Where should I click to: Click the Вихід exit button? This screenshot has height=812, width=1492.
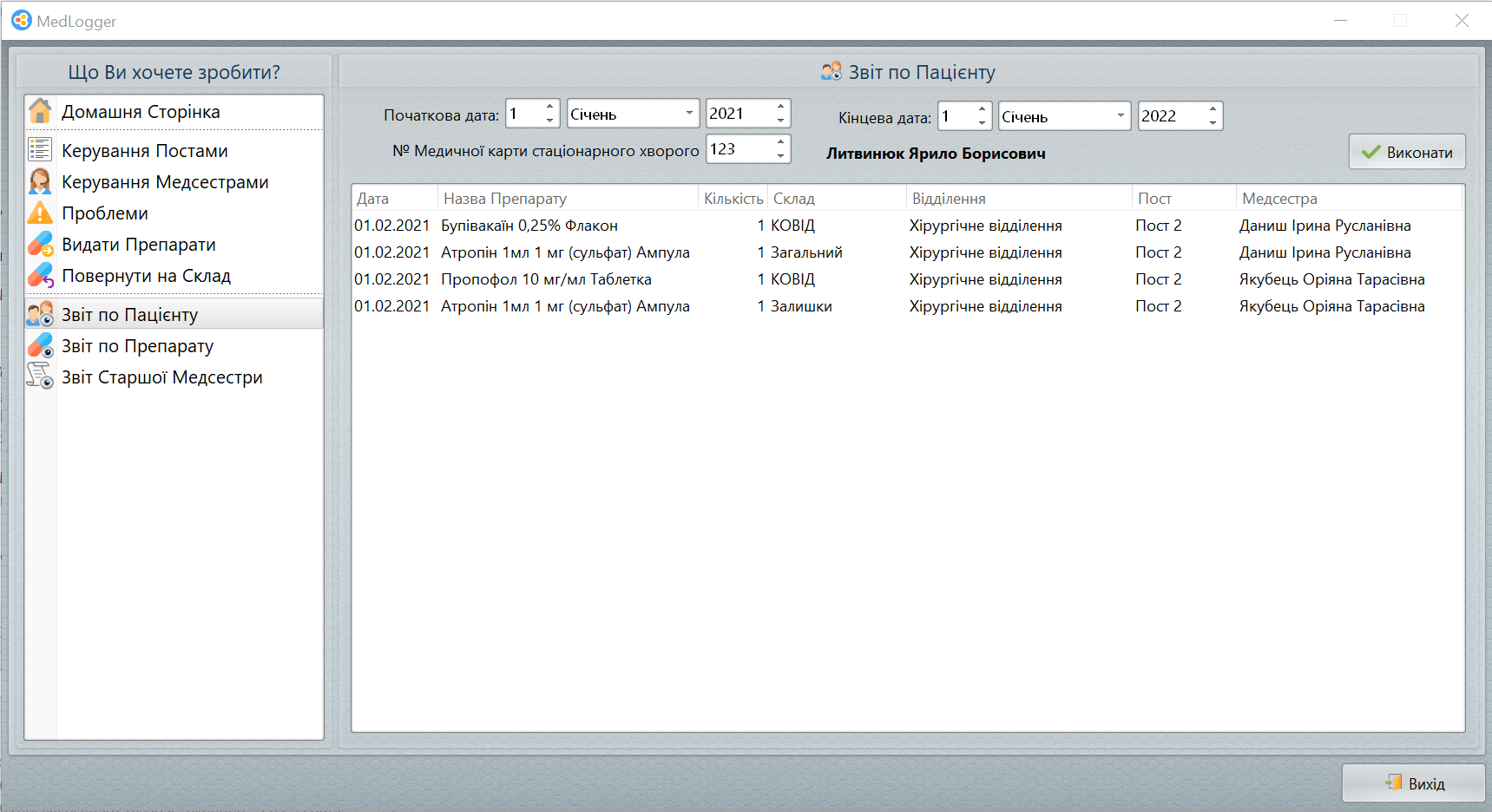point(1414,783)
